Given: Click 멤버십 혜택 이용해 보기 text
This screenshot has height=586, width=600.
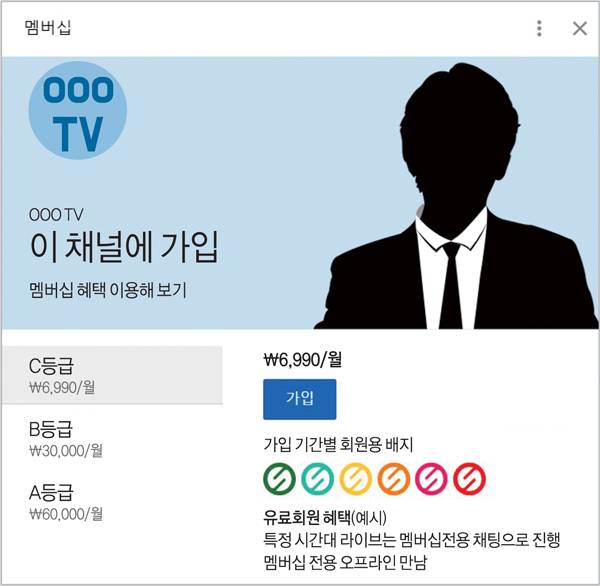Looking at the screenshot, I should [108, 290].
